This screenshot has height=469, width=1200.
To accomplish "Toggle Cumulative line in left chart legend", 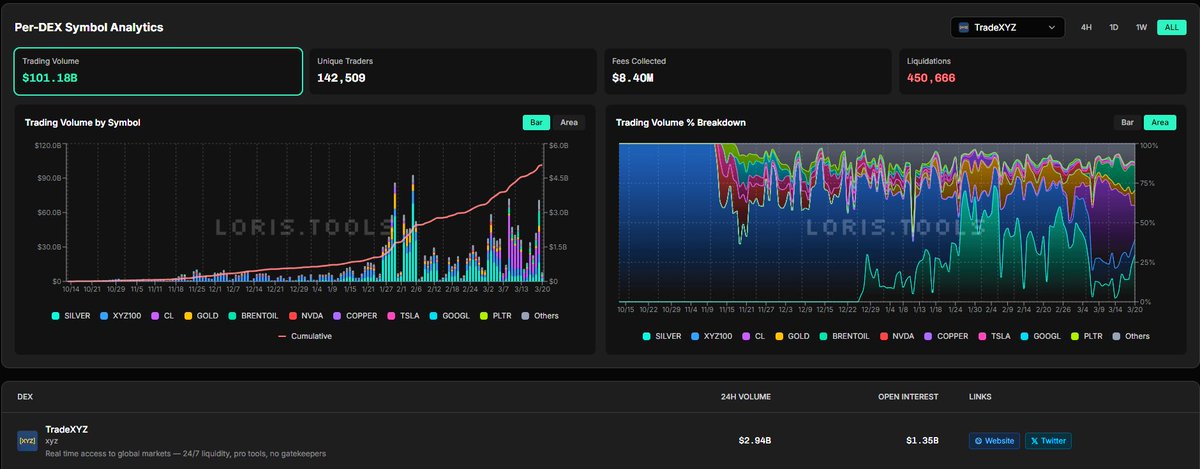I will point(304,336).
